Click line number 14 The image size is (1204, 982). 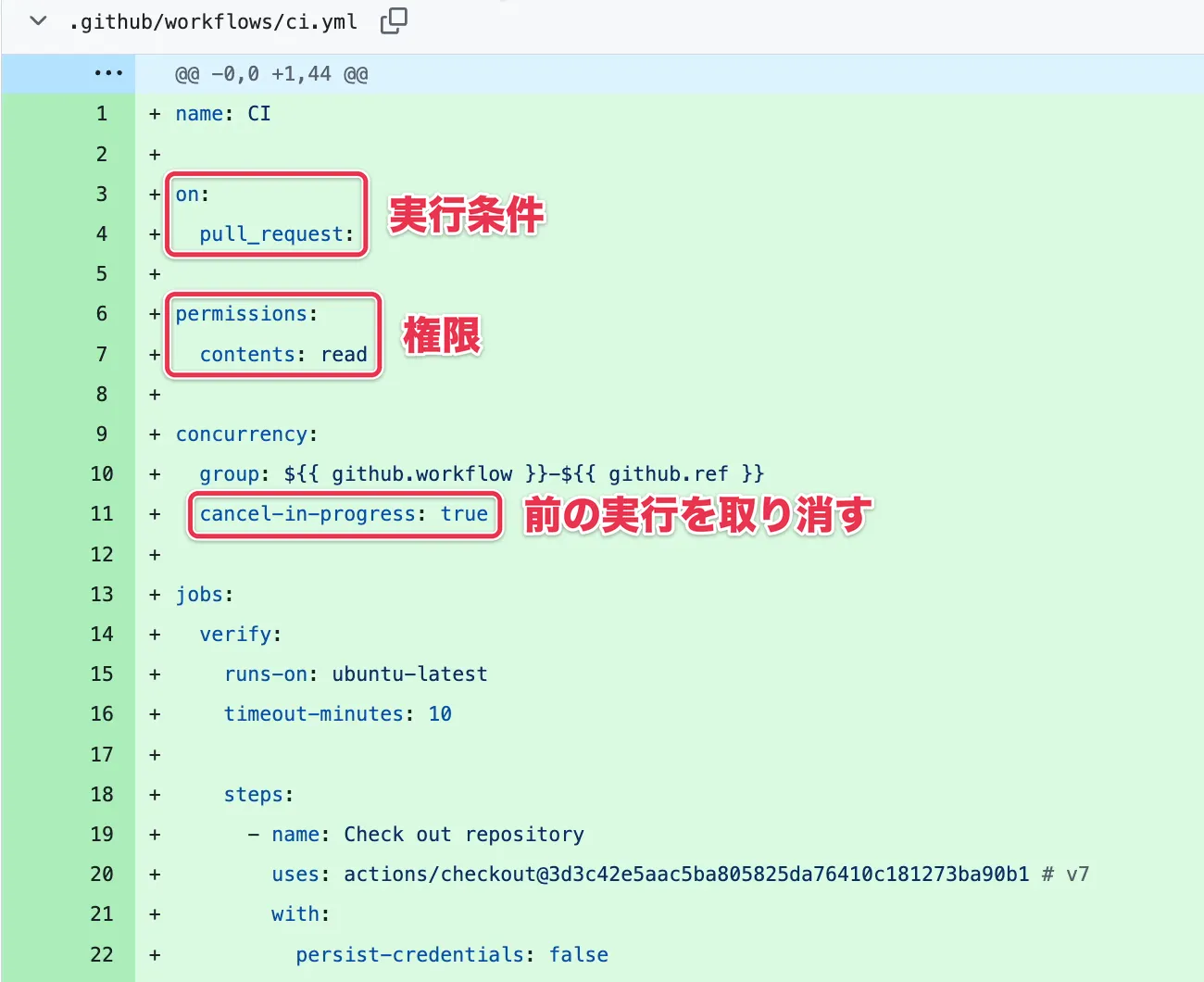point(102,634)
